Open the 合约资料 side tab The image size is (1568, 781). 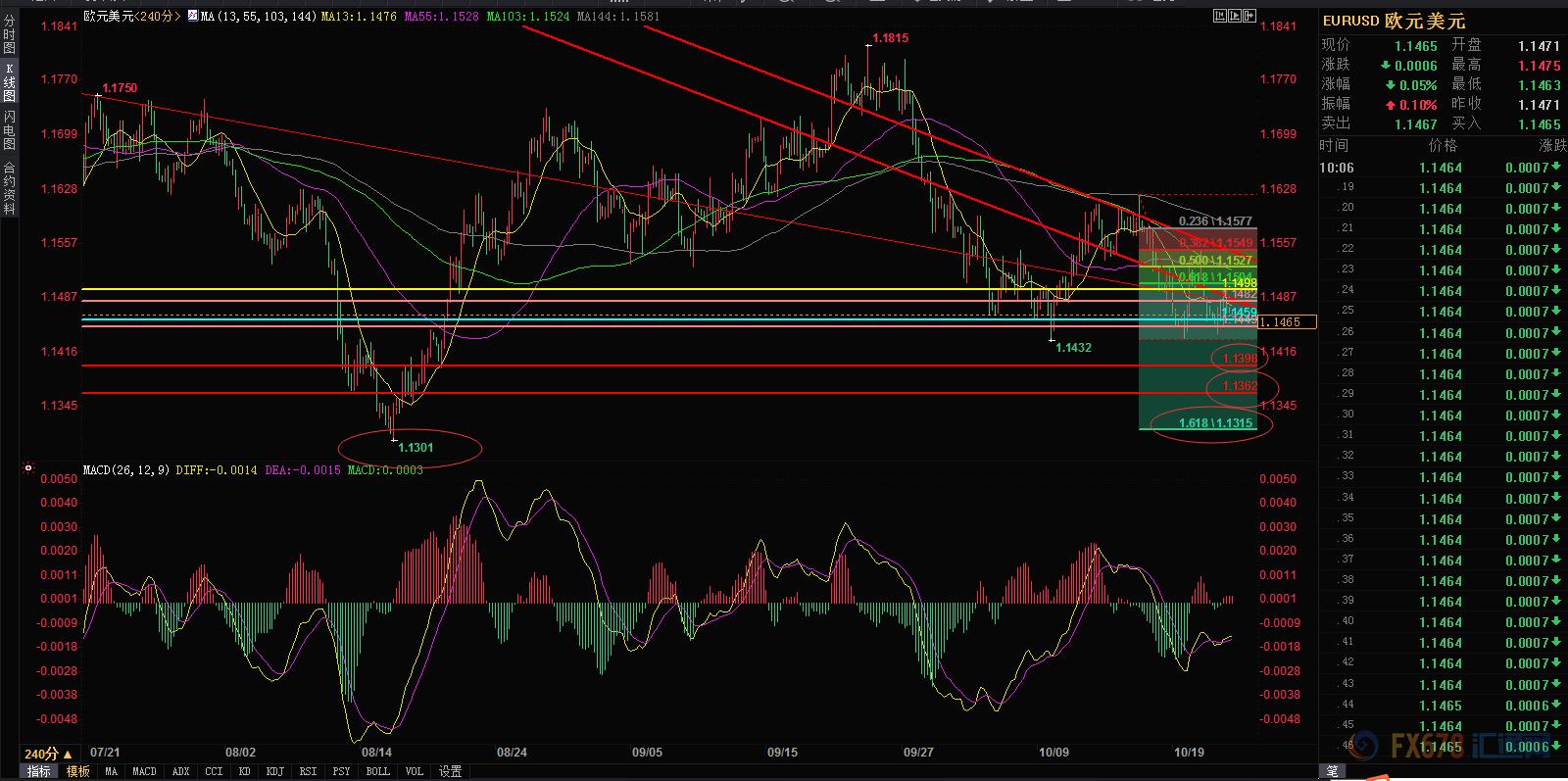(9, 188)
